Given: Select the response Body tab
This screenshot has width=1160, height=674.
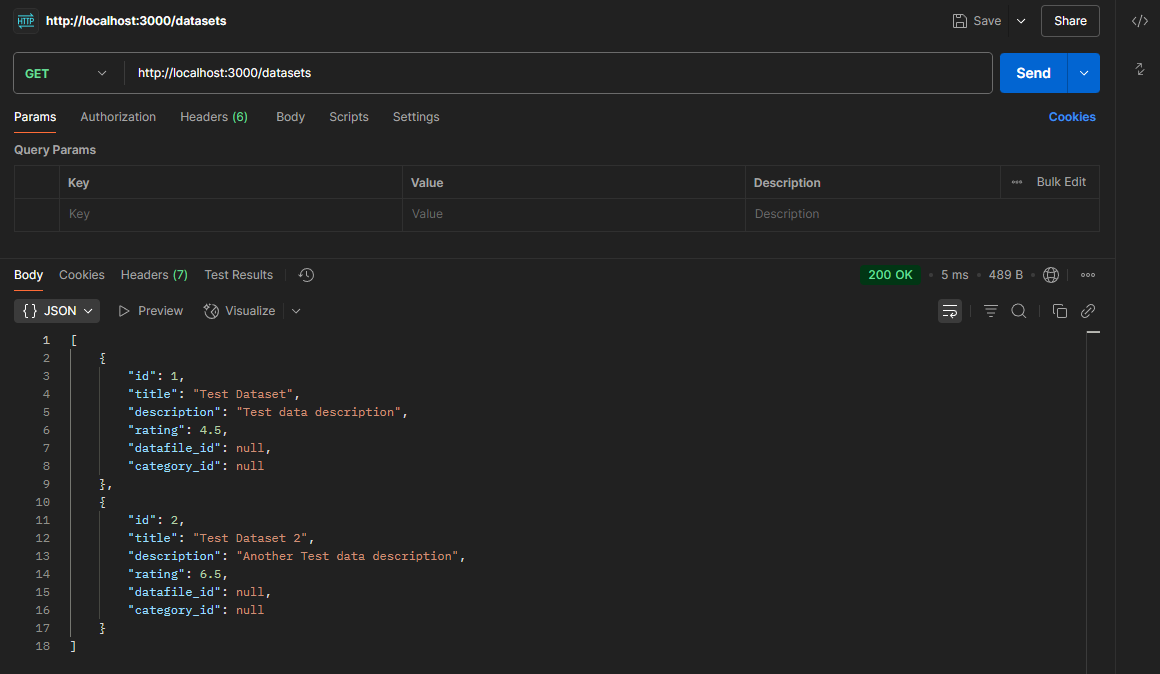Looking at the screenshot, I should point(28,275).
